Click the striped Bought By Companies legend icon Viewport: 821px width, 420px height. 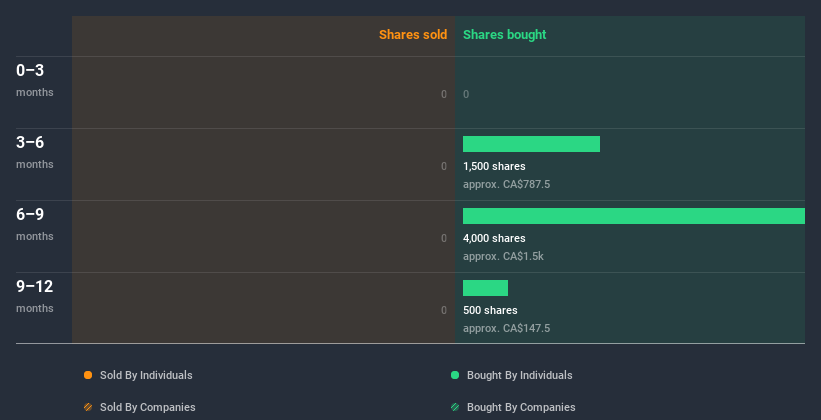click(x=455, y=407)
